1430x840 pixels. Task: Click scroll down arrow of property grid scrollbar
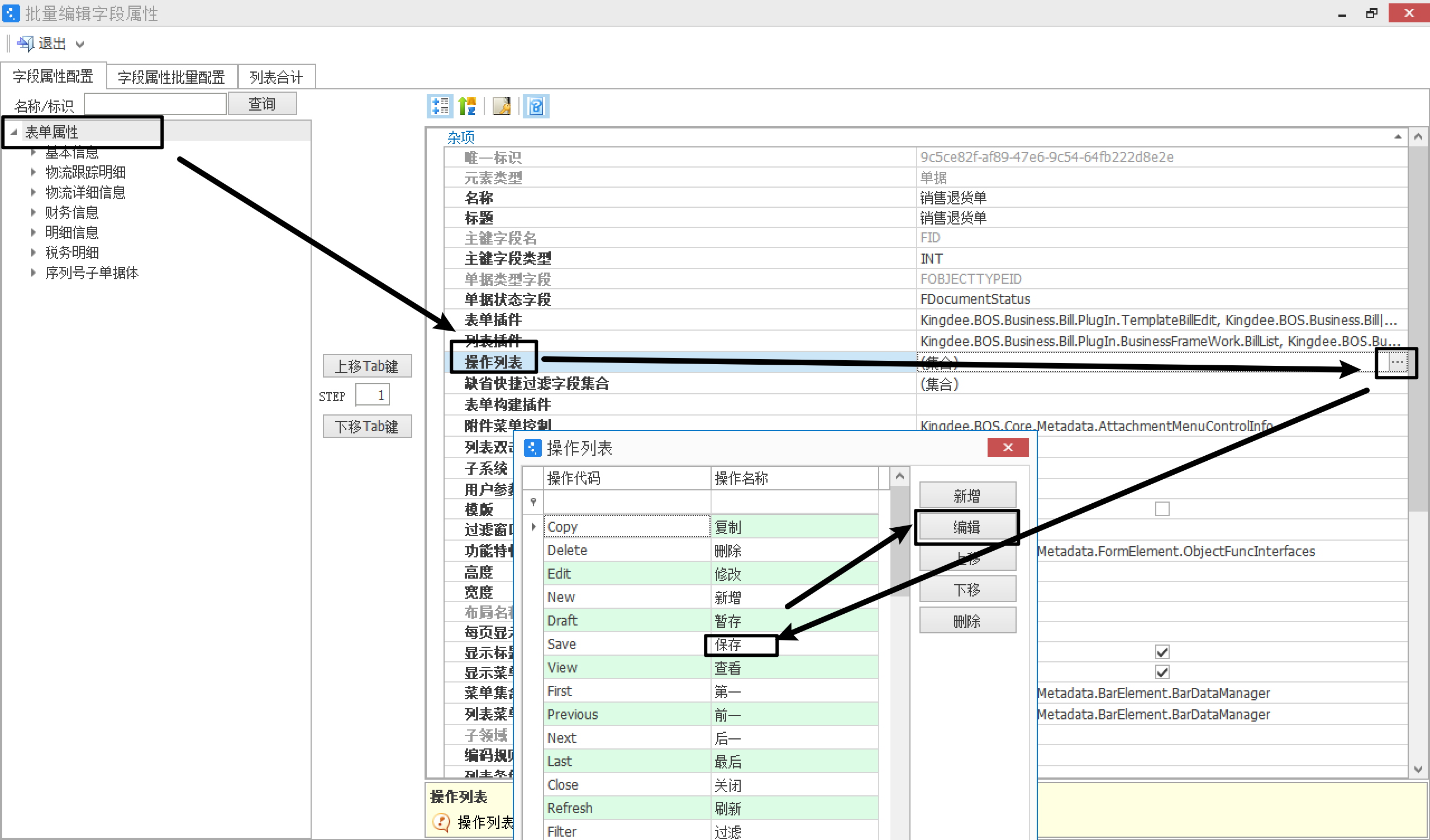pyautogui.click(x=1418, y=770)
